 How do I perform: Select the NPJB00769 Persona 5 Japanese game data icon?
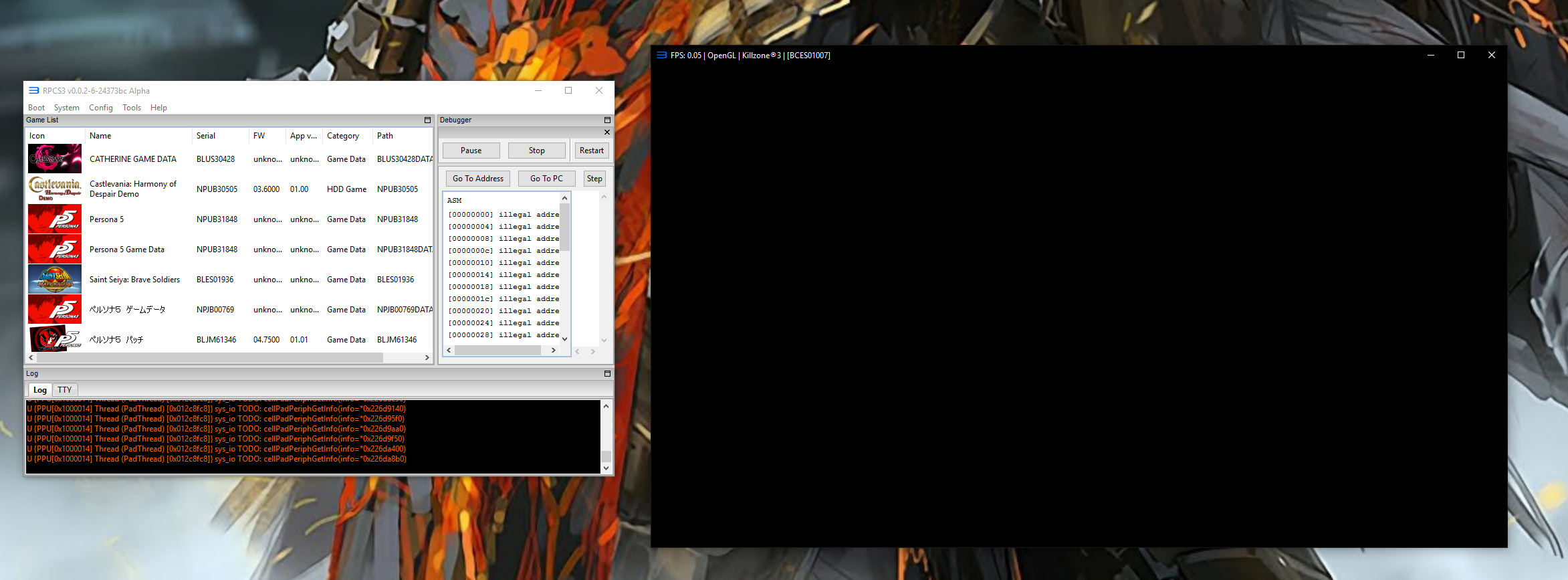(55, 309)
